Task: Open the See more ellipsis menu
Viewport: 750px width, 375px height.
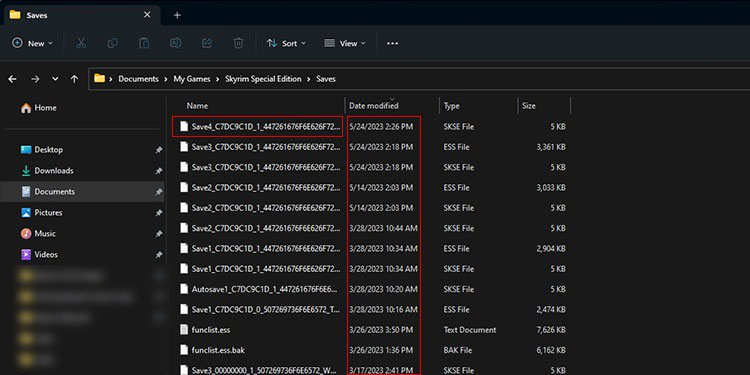Action: pos(392,43)
